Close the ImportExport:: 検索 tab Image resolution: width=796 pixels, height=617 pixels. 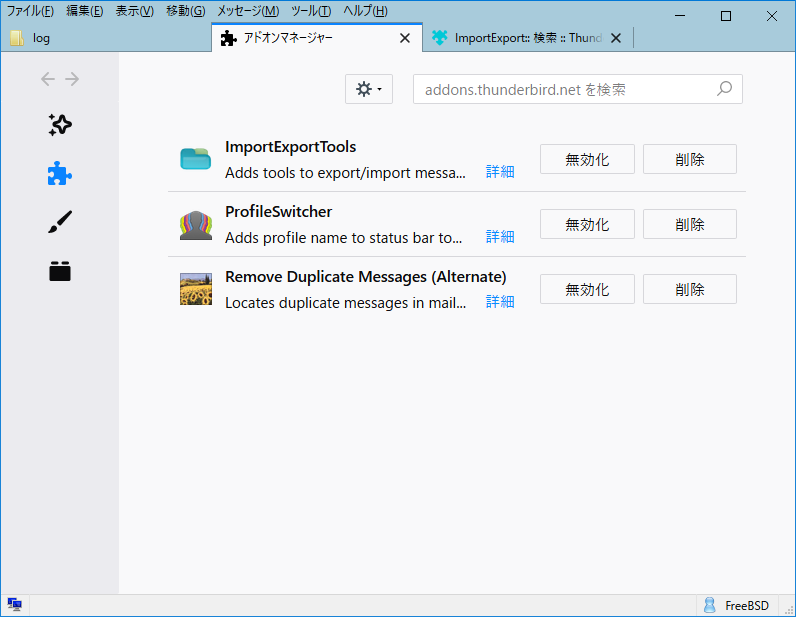616,38
